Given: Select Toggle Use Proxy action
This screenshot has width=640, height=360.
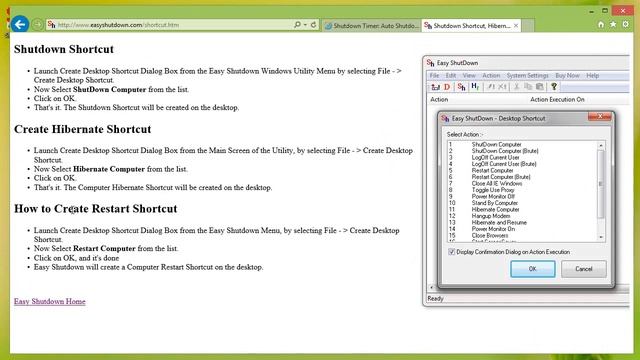Looking at the screenshot, I should [523, 190].
